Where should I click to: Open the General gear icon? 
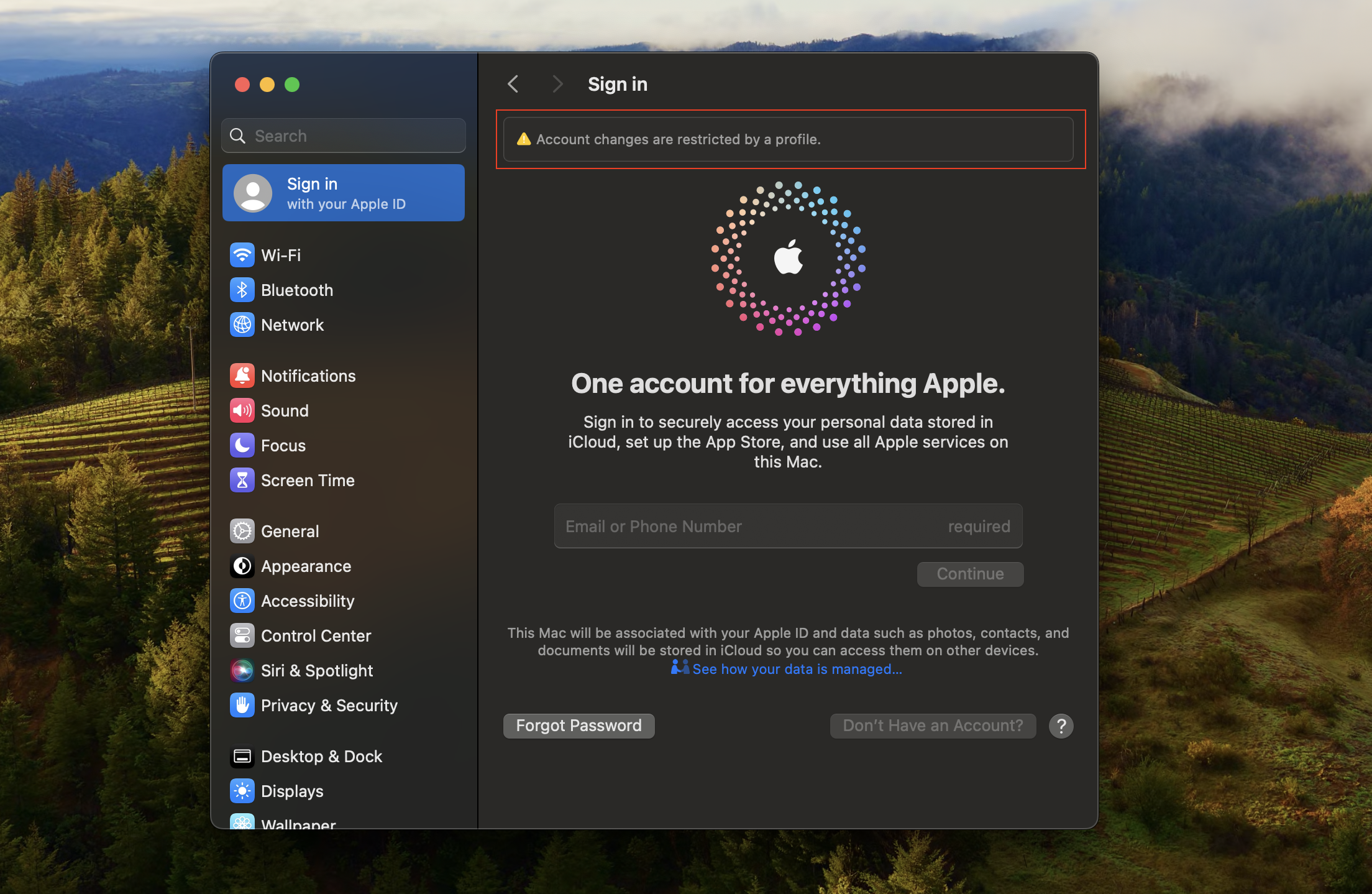point(242,531)
